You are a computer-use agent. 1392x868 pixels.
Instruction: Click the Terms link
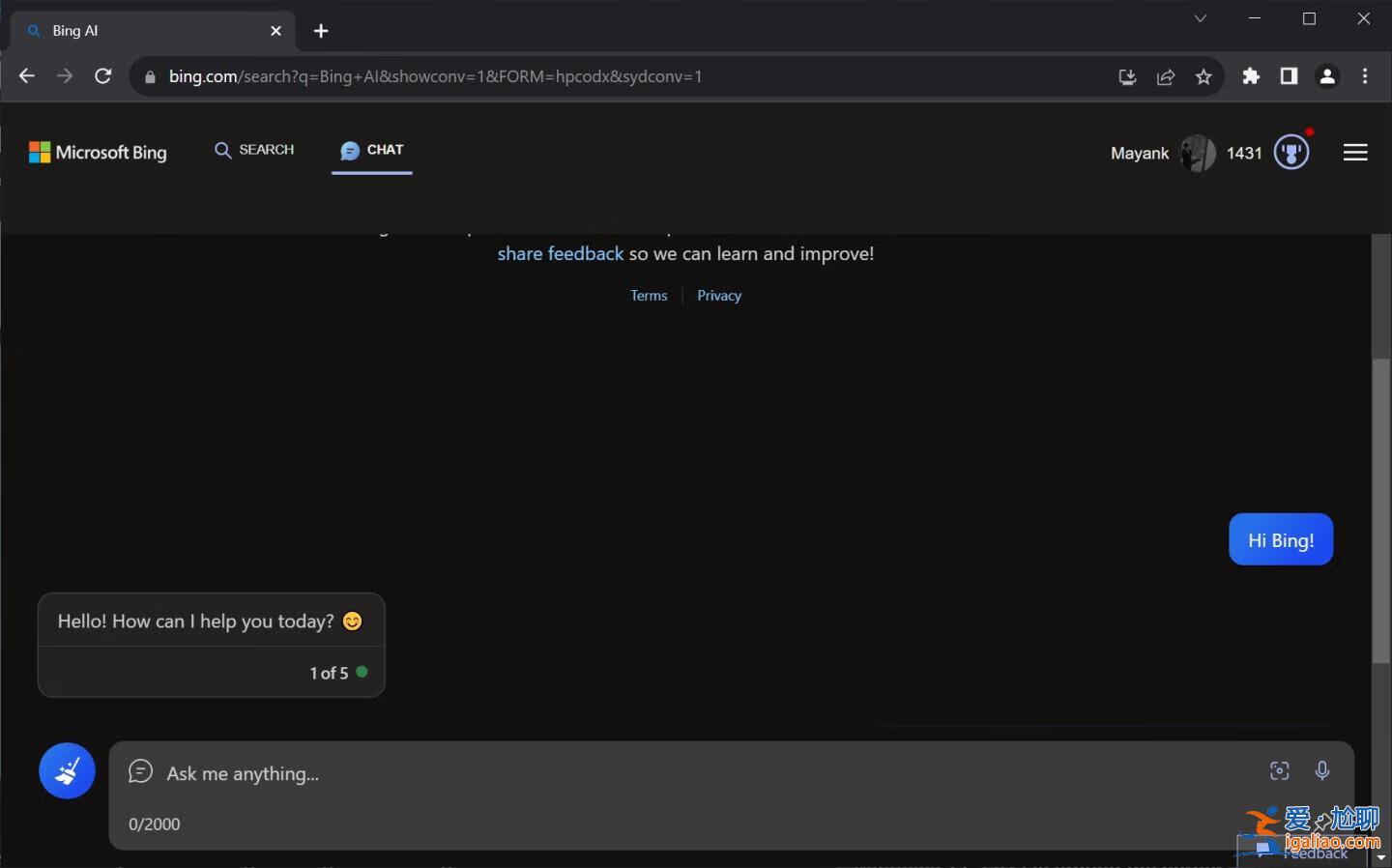point(649,296)
